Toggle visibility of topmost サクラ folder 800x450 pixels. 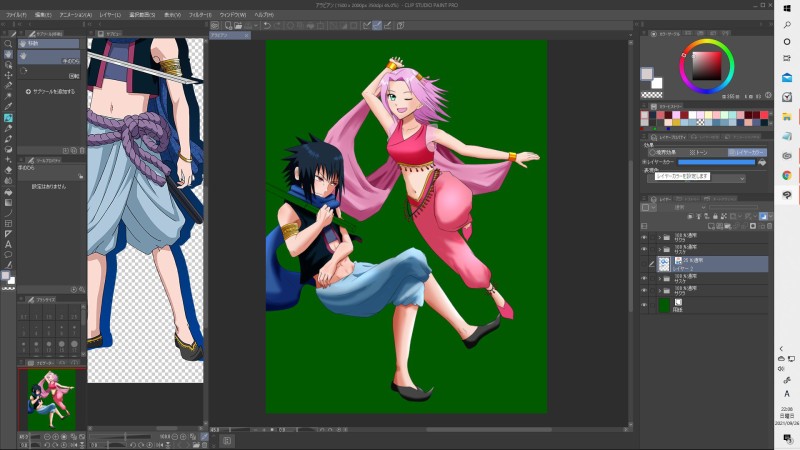pos(644,237)
